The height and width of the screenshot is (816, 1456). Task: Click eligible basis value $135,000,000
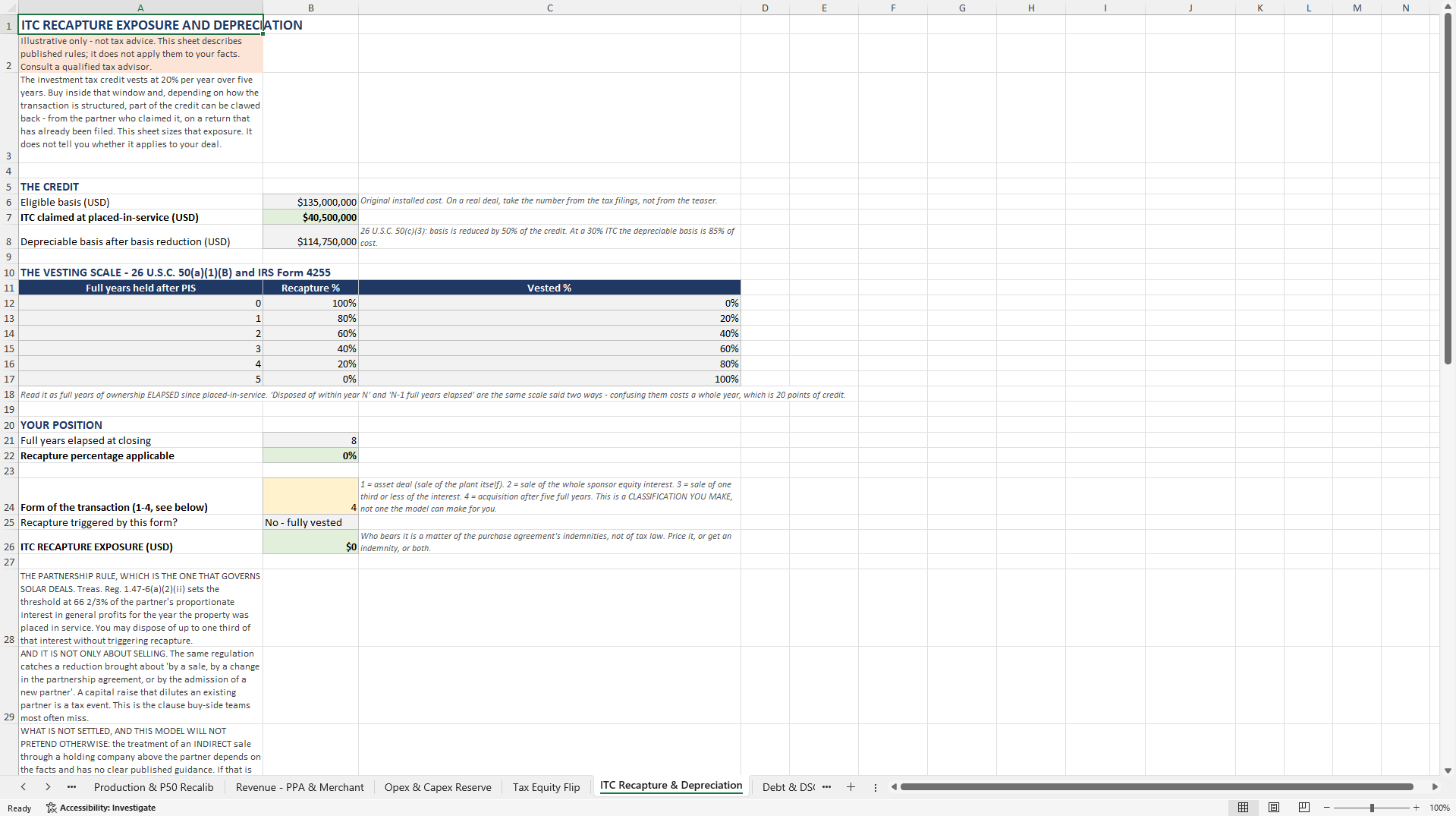[x=311, y=202]
